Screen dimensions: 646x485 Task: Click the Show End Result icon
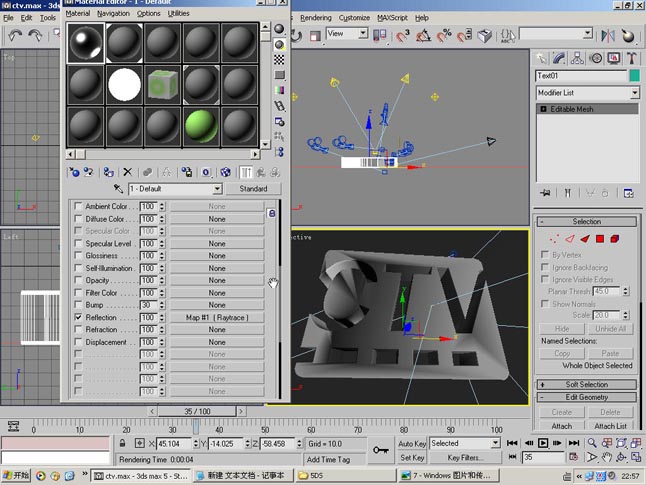[x=246, y=172]
